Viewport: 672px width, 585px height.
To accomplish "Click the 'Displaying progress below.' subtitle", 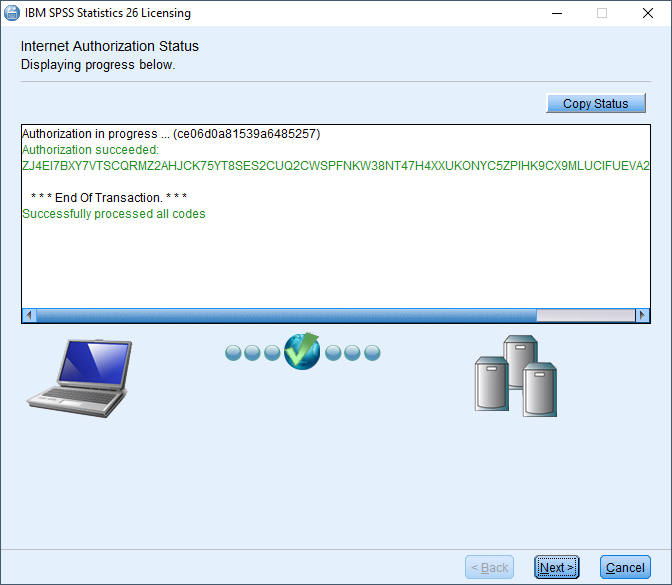I will [x=98, y=65].
